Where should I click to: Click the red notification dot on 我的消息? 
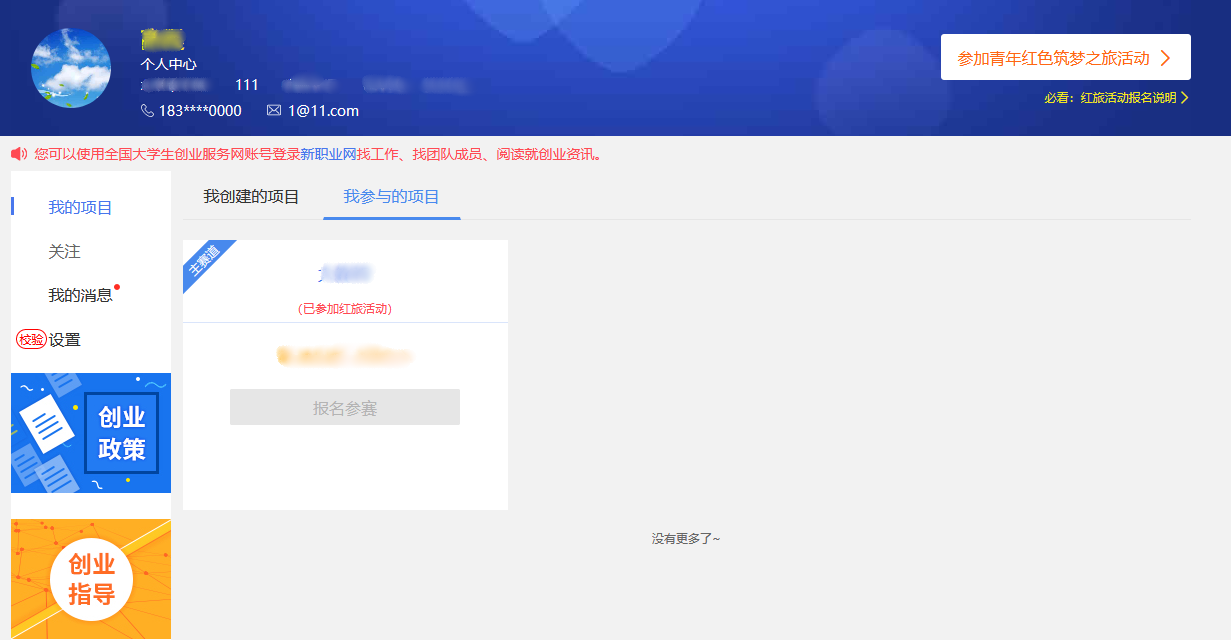(x=117, y=288)
